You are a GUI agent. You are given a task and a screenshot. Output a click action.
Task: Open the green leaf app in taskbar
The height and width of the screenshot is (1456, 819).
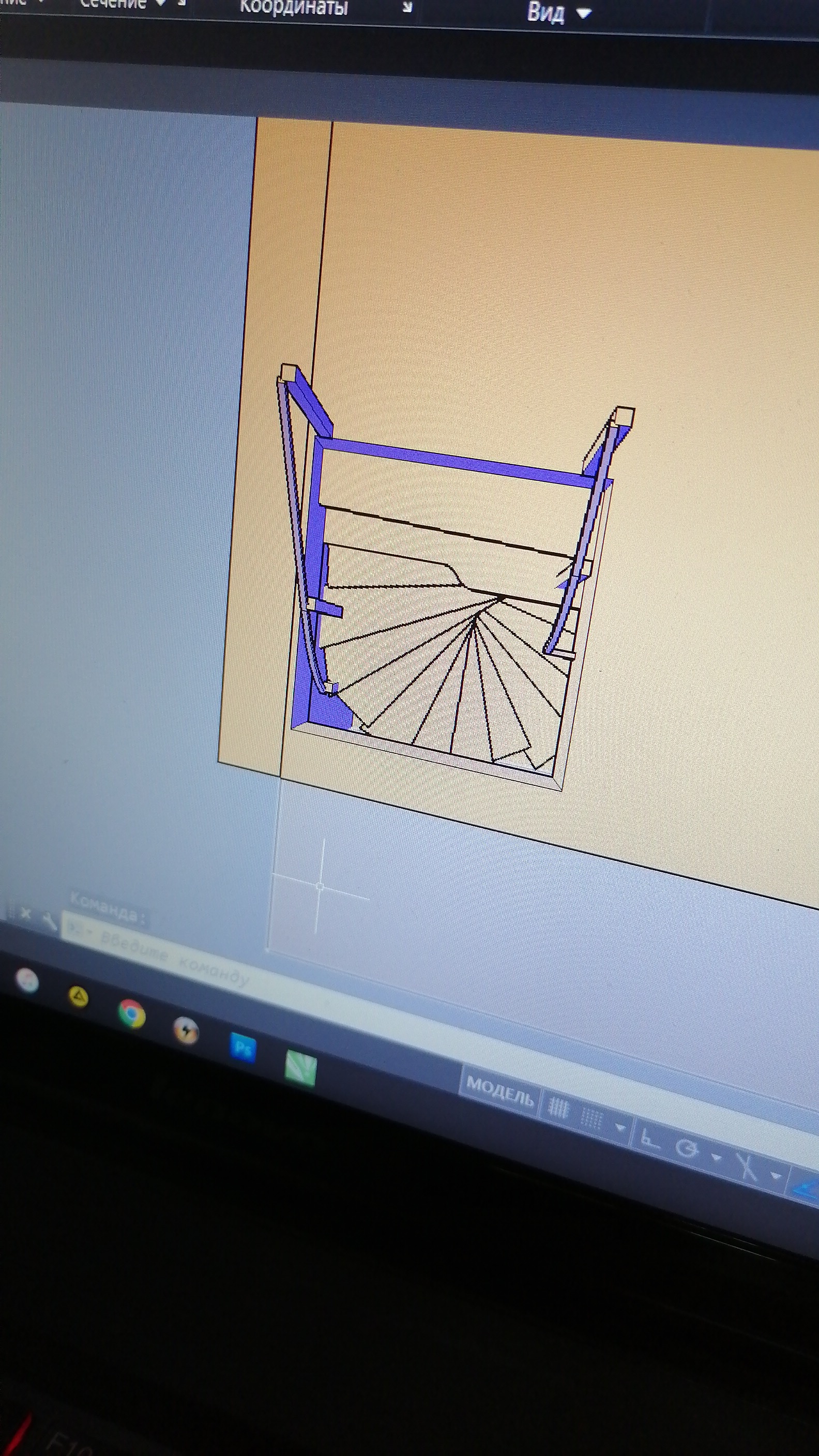[x=301, y=1068]
